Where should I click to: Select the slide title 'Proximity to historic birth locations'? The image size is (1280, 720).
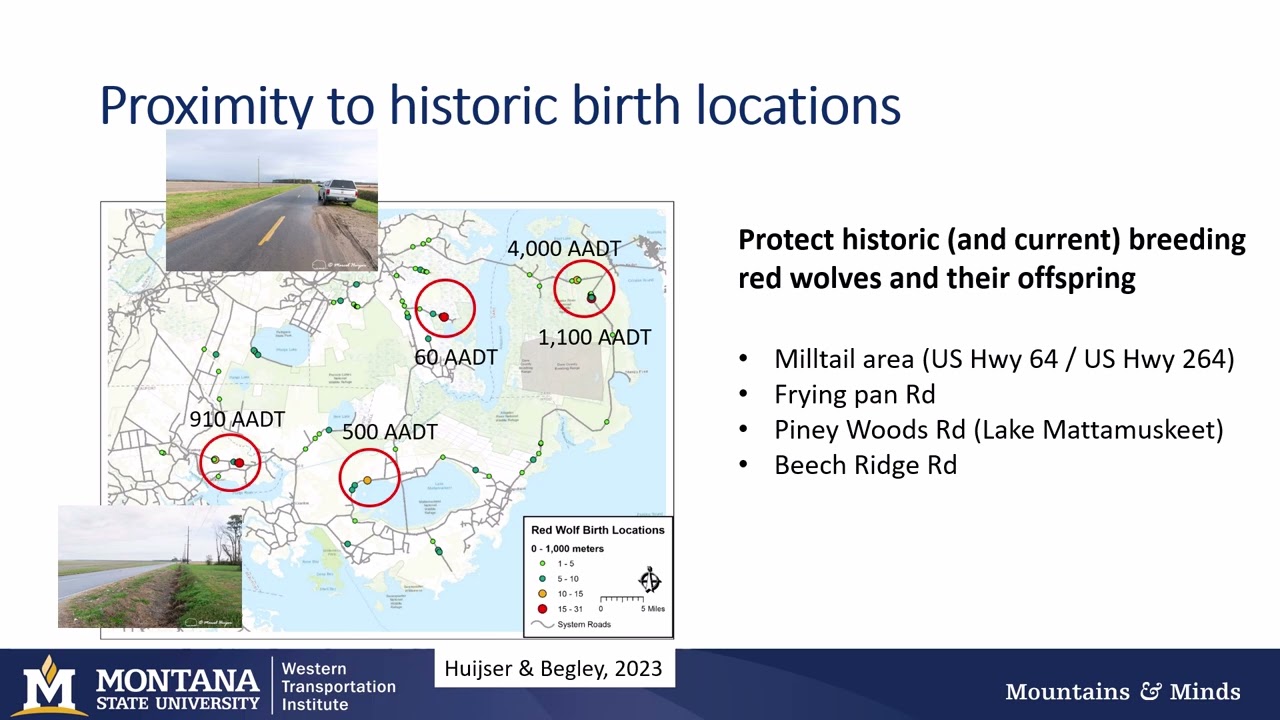click(500, 104)
